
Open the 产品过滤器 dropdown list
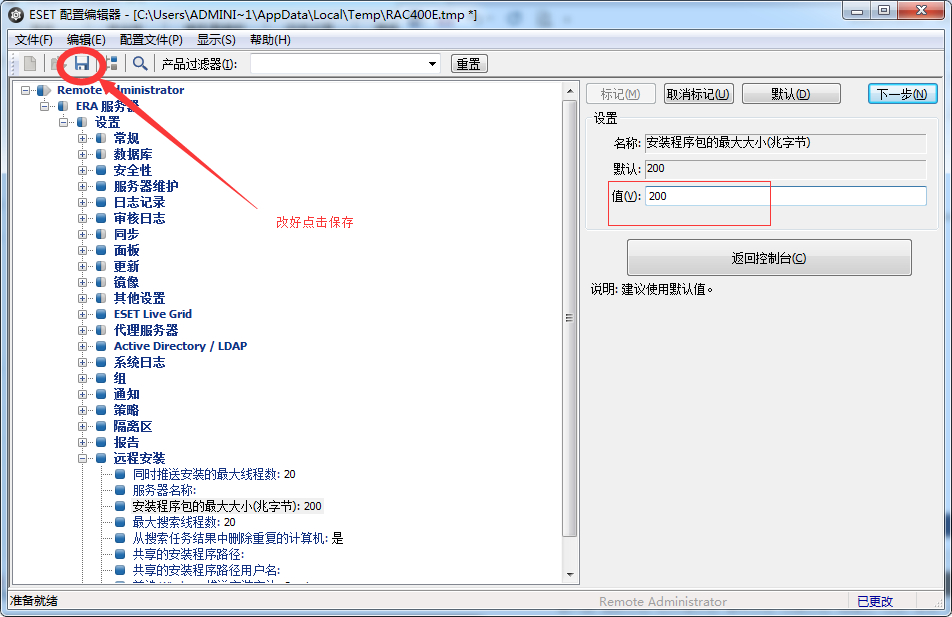click(432, 64)
